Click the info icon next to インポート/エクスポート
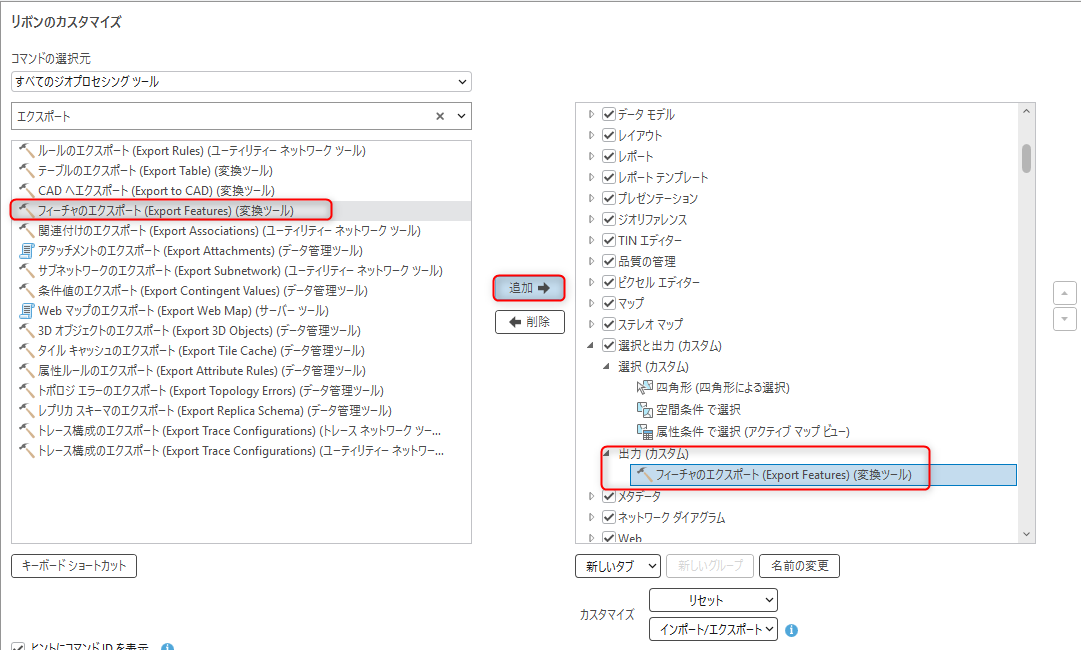The image size is (1081, 650). (791, 630)
